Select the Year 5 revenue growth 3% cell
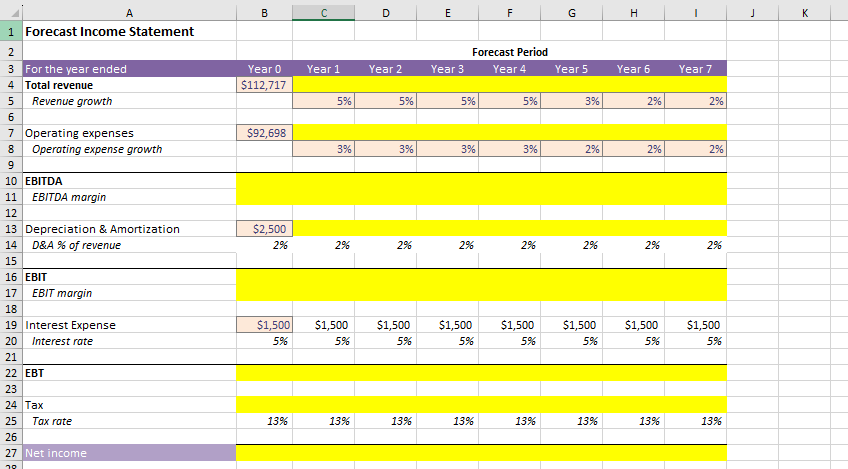 pyautogui.click(x=572, y=101)
